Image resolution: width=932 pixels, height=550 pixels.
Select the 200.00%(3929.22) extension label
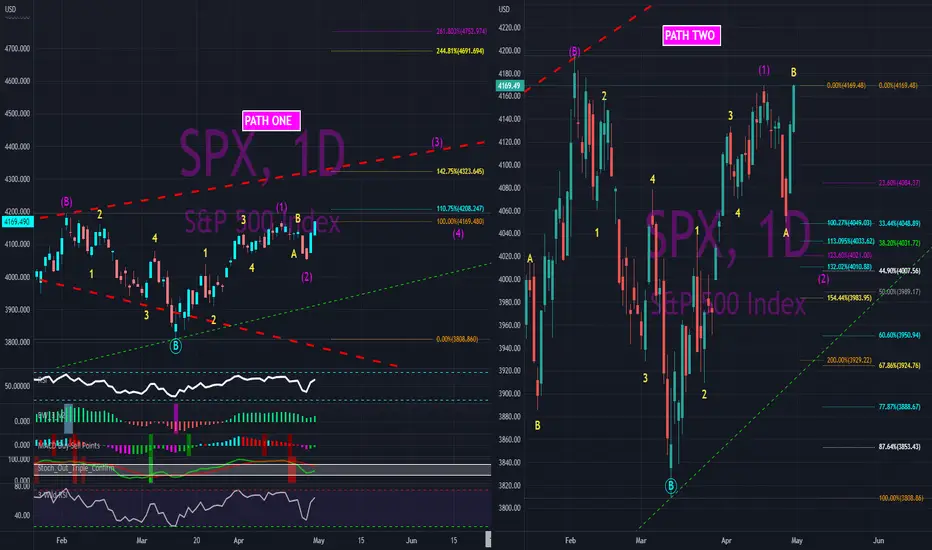[849, 360]
